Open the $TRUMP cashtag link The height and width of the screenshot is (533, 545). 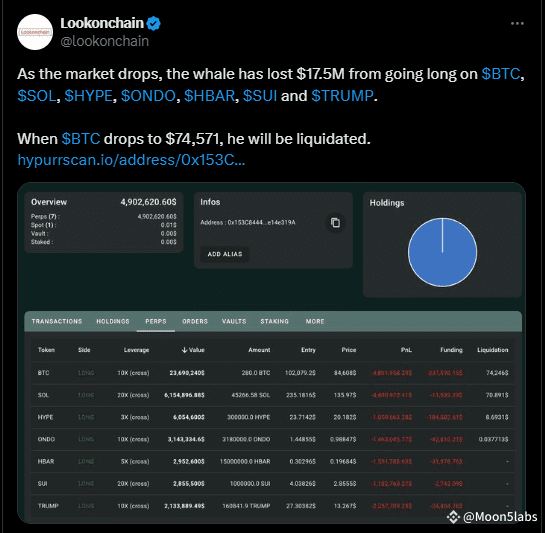[x=342, y=96]
